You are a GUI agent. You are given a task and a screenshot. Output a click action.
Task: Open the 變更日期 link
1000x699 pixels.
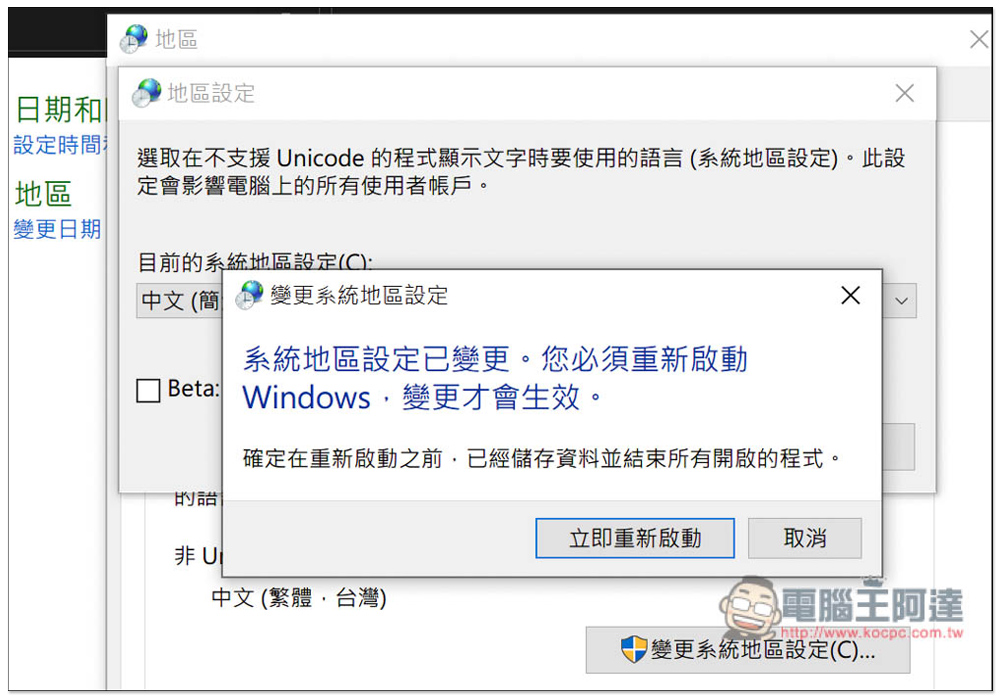click(57, 229)
